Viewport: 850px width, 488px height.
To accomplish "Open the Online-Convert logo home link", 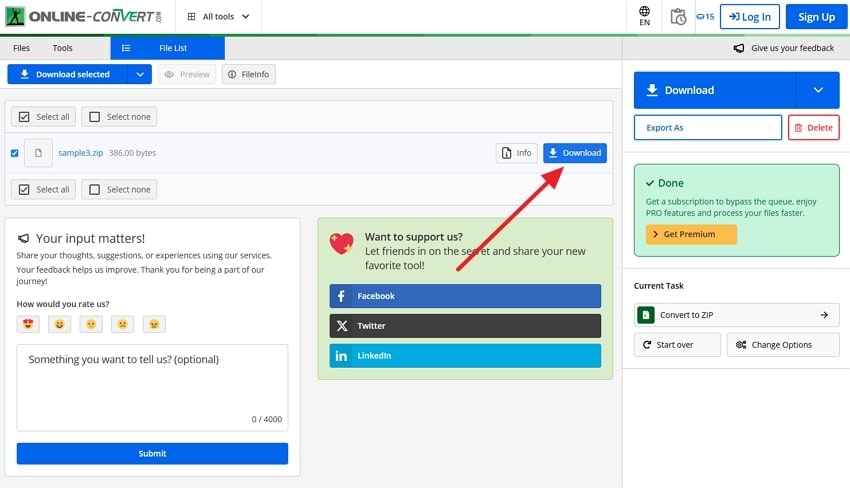I will tap(83, 16).
